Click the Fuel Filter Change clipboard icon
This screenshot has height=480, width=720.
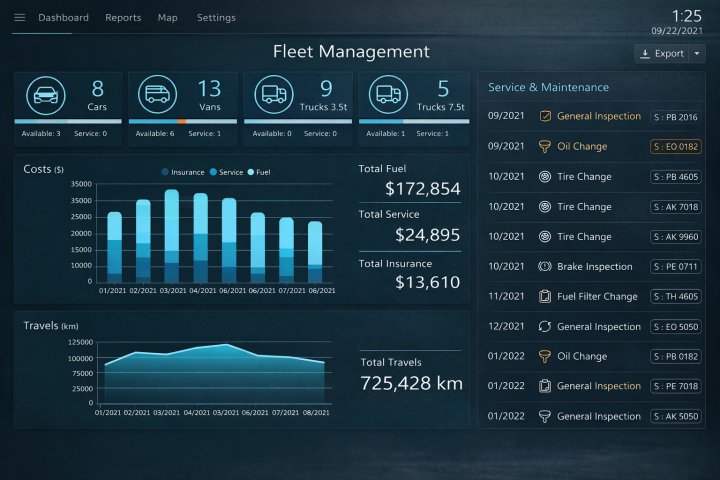coord(545,297)
